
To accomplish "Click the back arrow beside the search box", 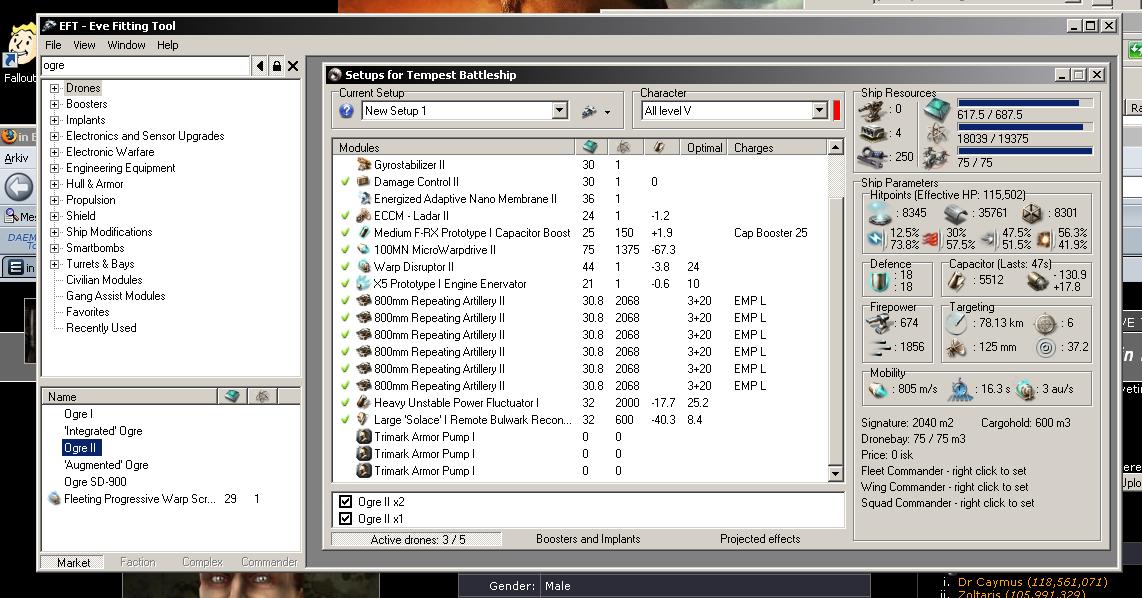I will pos(260,66).
